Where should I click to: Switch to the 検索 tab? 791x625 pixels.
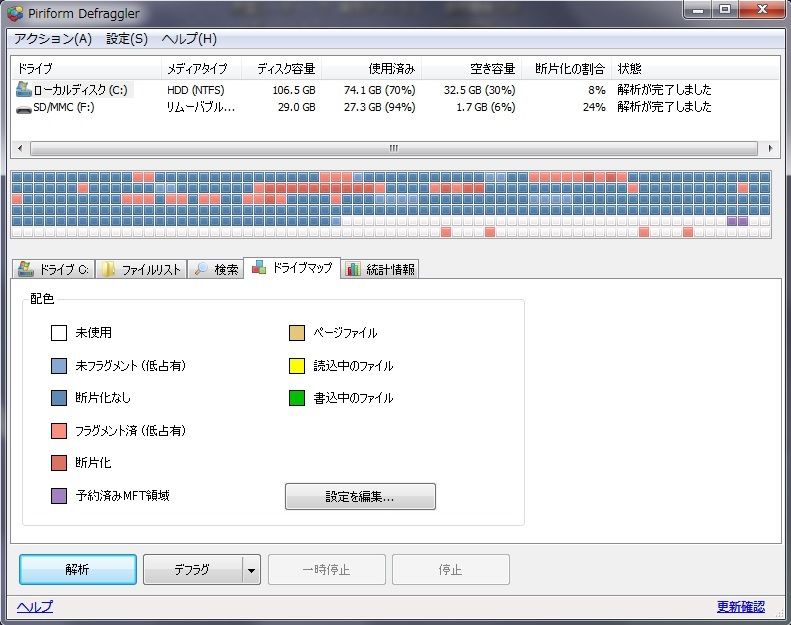point(216,269)
